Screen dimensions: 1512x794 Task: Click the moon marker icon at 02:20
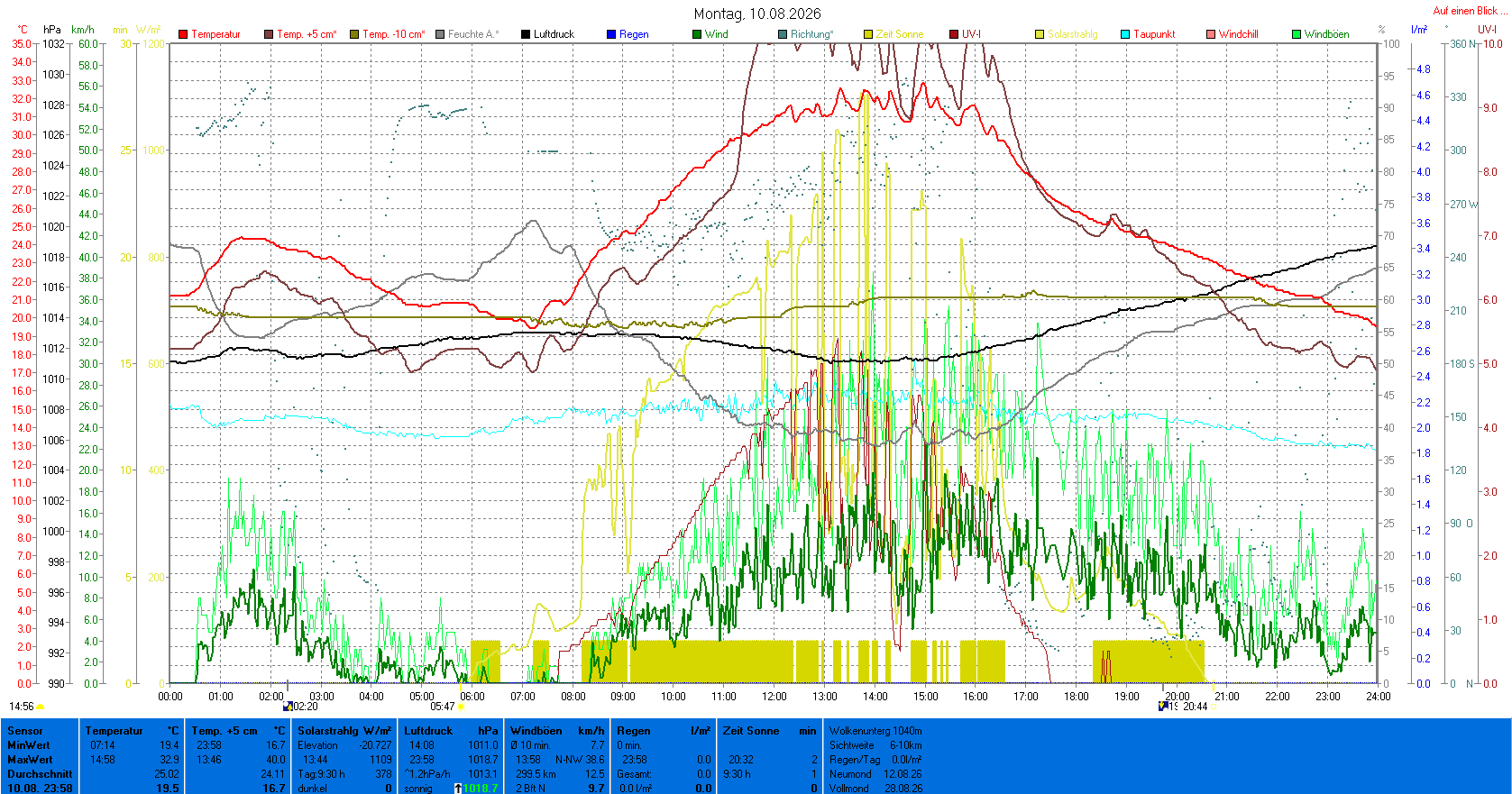[288, 707]
